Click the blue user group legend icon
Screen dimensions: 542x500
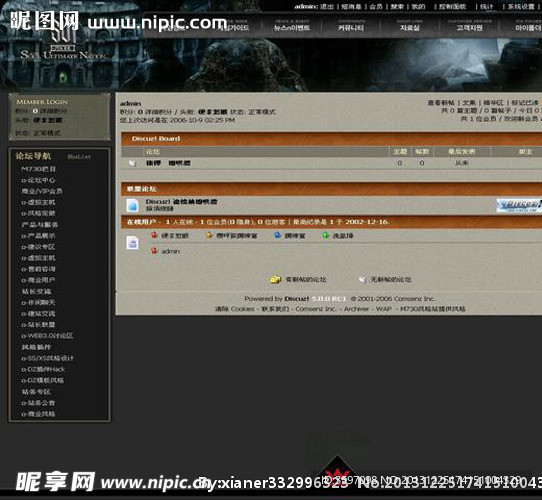point(277,235)
